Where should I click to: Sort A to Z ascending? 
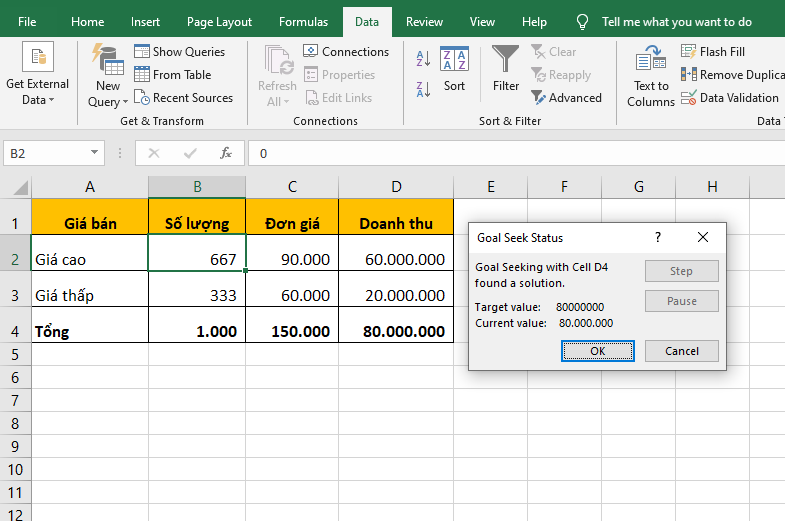[x=423, y=58]
